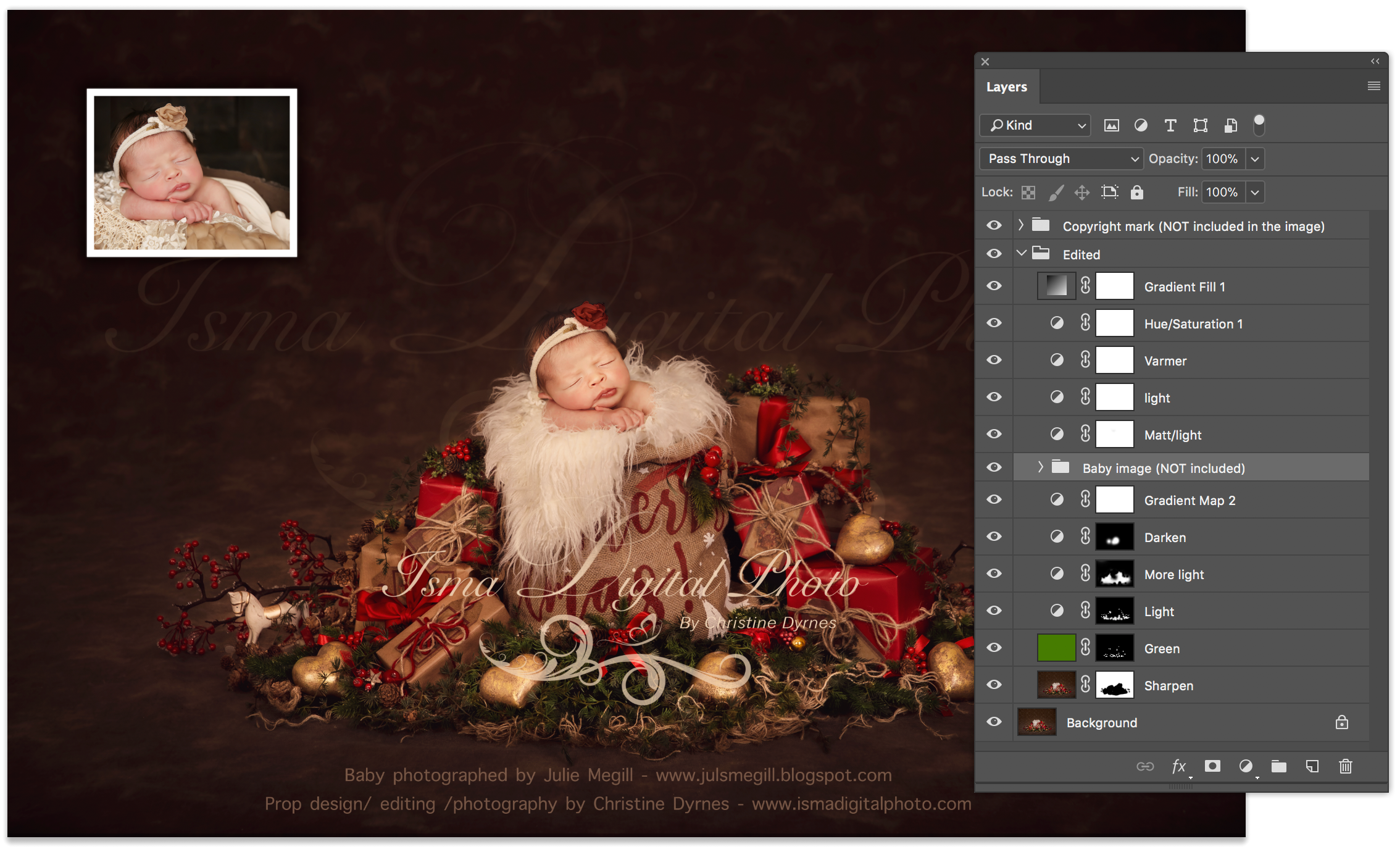Expand the Copyright mark group
1400x852 pixels.
(1021, 225)
